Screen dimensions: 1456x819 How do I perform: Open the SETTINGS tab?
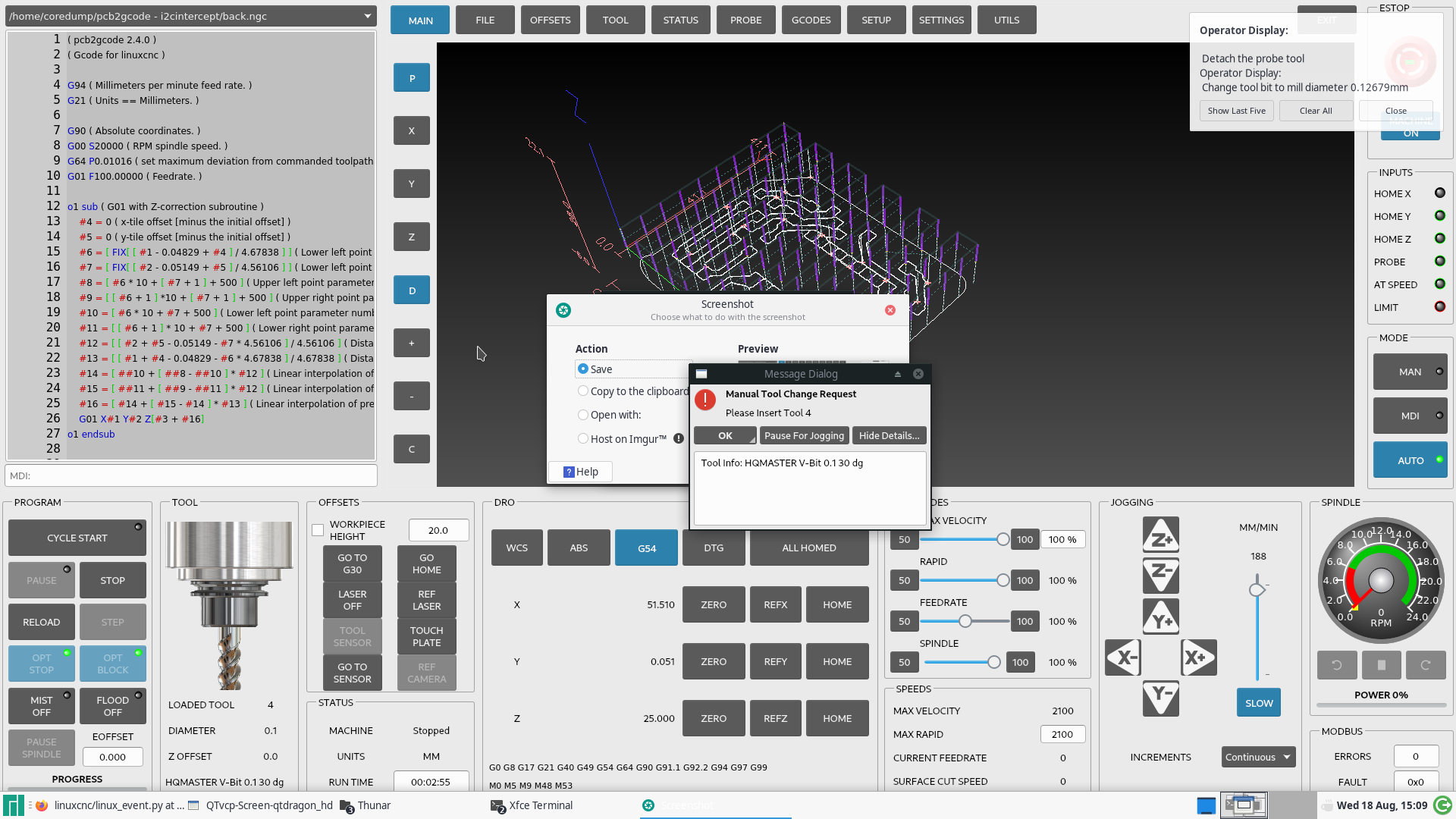942,20
